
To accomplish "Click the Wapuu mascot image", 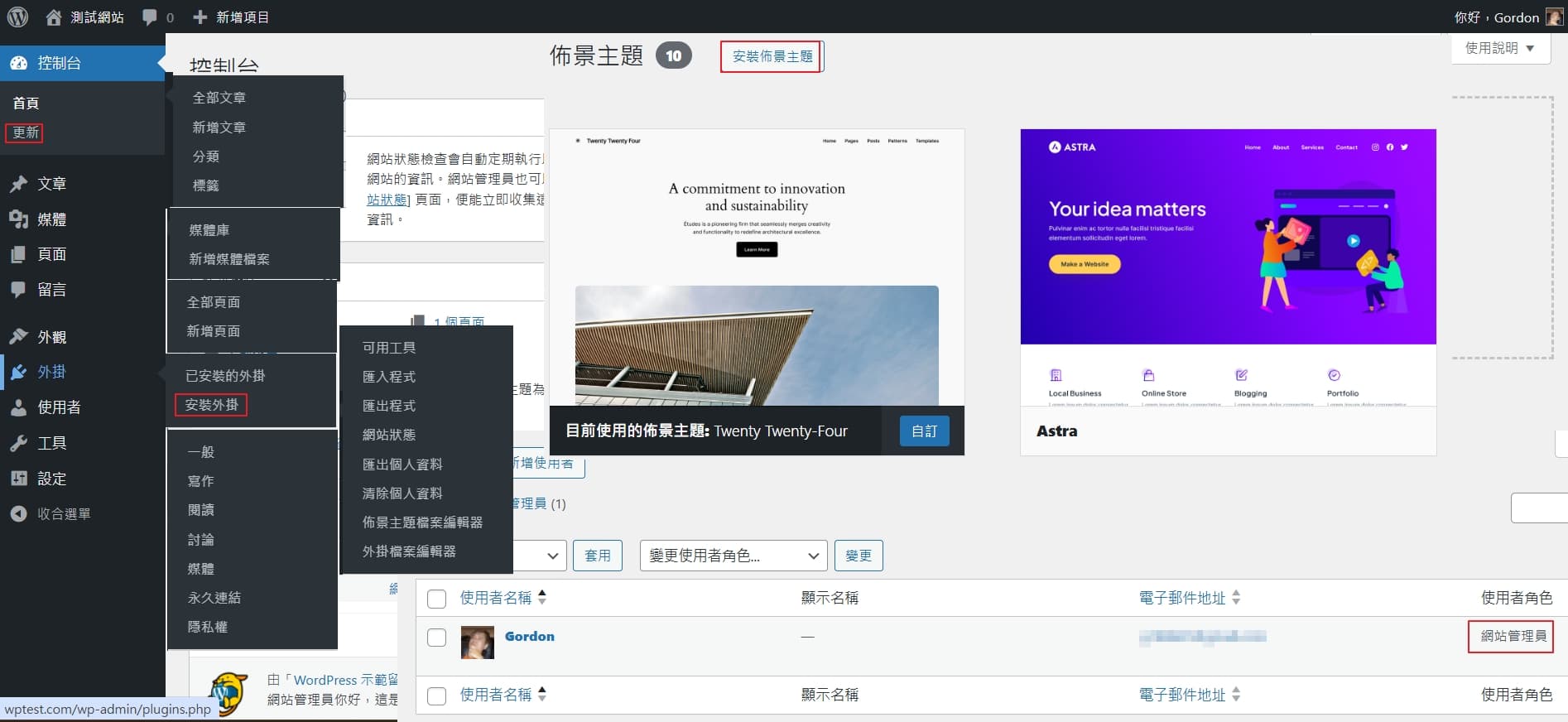I will click(x=228, y=692).
